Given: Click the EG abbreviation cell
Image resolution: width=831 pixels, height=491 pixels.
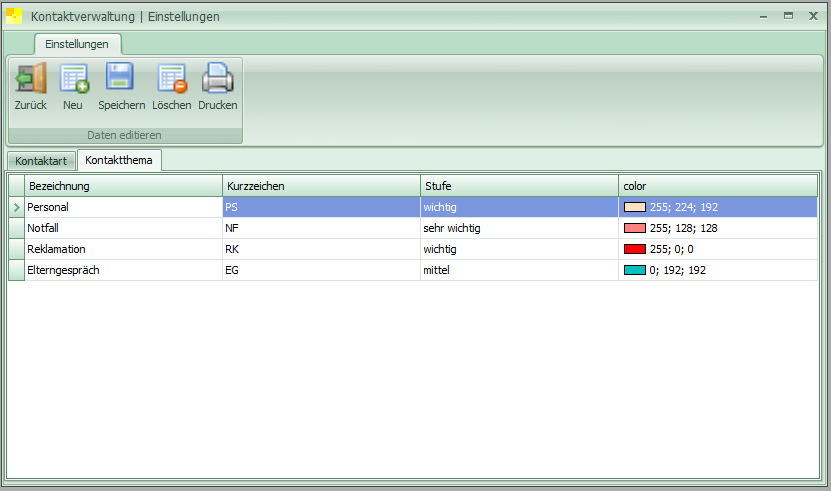Looking at the screenshot, I should point(320,270).
